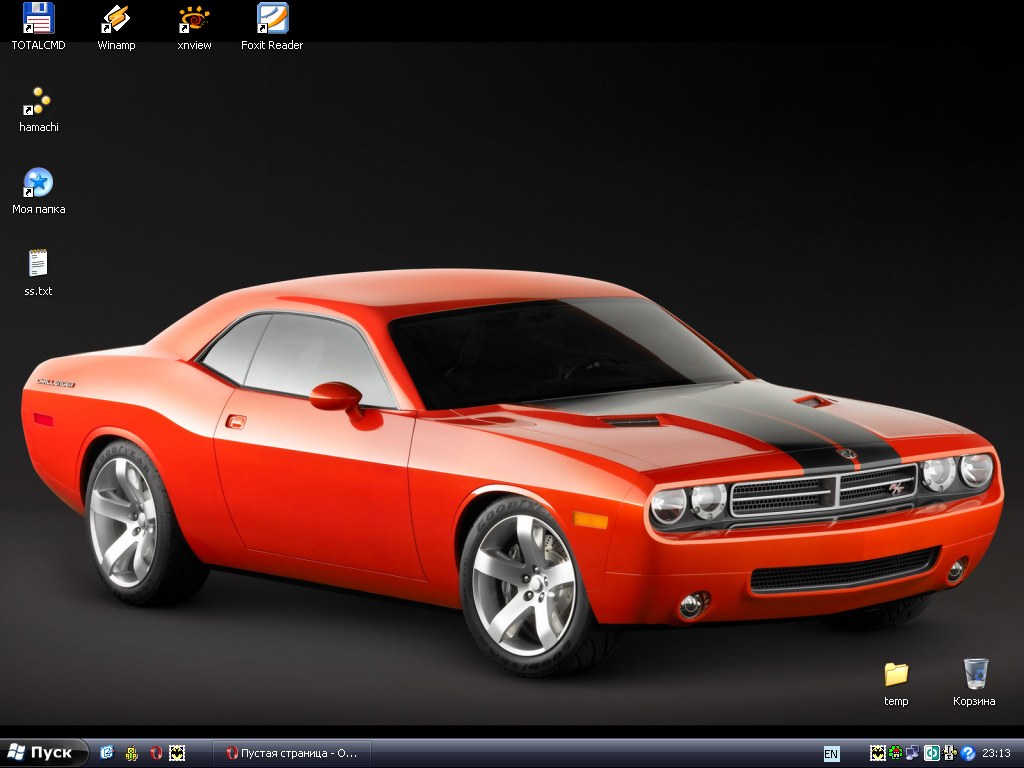
Task: Open the EN language indicator menu
Action: 831,754
